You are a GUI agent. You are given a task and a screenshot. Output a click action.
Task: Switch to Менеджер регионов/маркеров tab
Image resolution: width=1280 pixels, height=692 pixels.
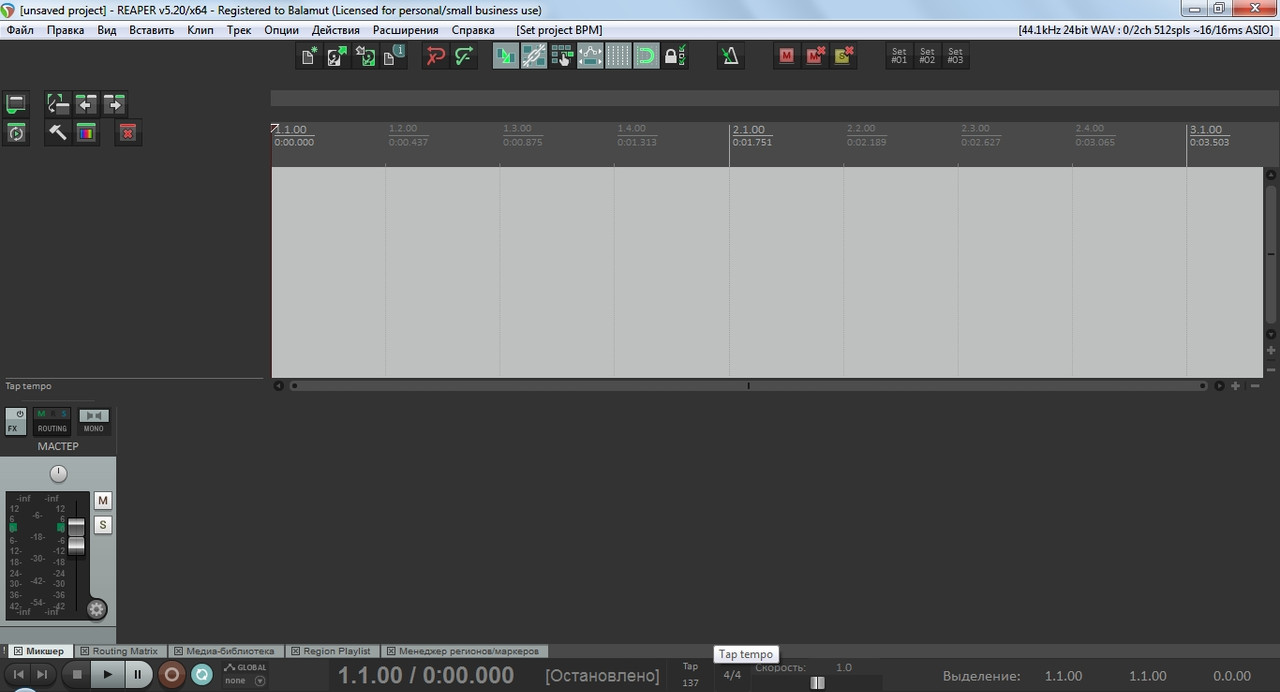463,651
